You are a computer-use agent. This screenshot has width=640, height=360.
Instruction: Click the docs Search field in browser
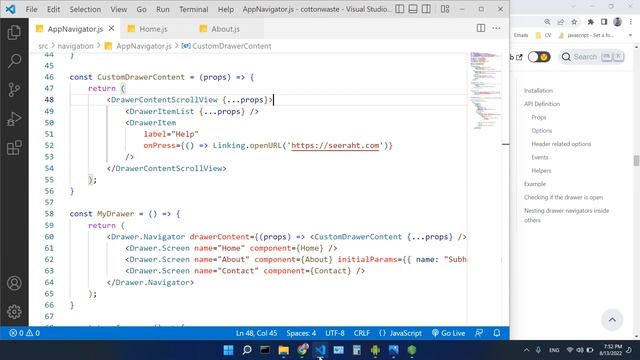[592, 57]
